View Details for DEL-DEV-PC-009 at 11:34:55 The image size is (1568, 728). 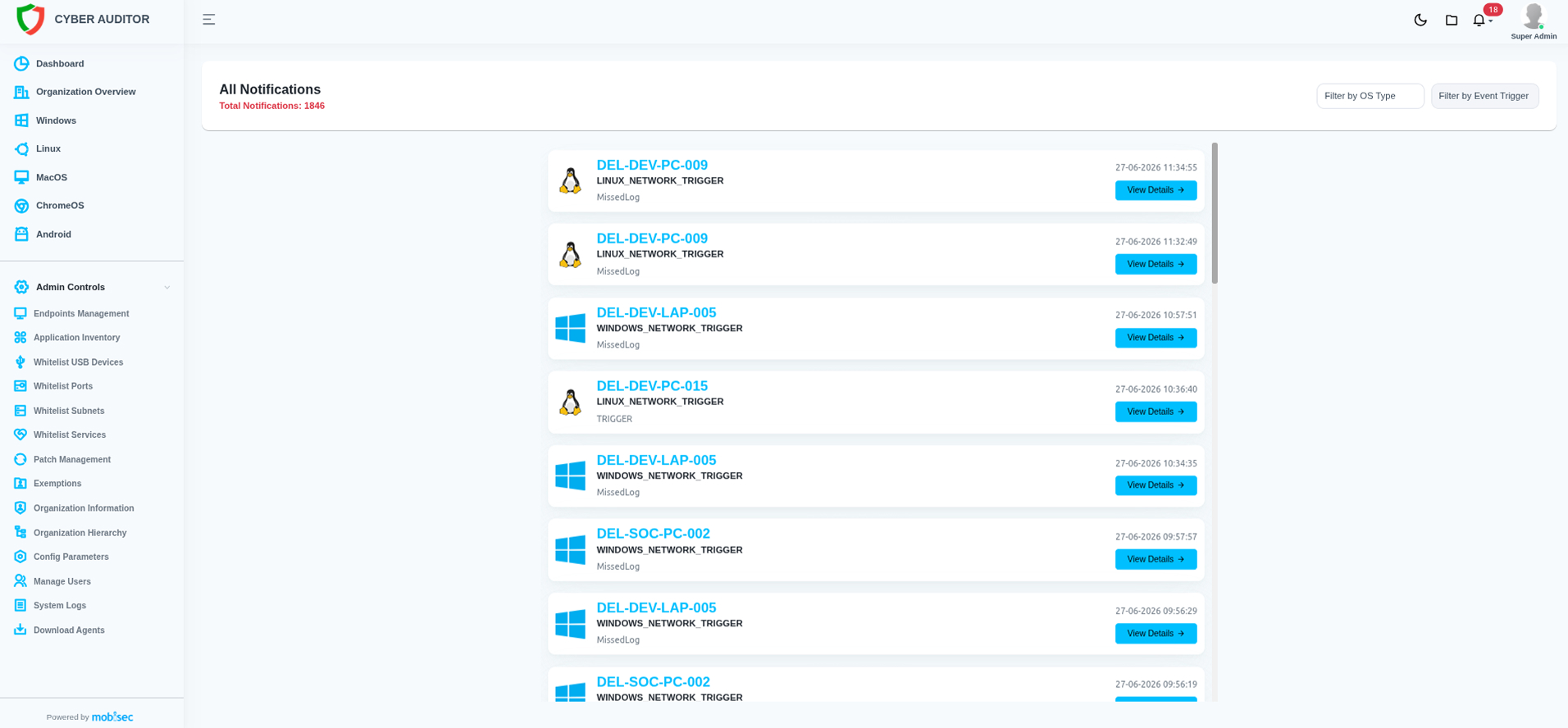click(x=1155, y=190)
